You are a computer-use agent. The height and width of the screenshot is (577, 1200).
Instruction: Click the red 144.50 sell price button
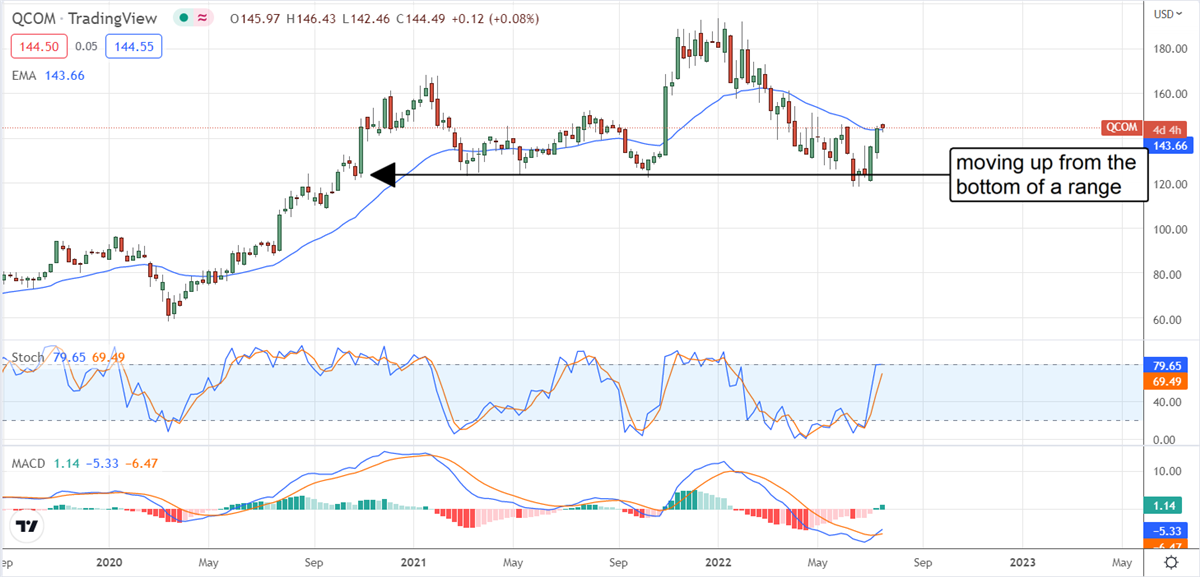click(x=35, y=45)
